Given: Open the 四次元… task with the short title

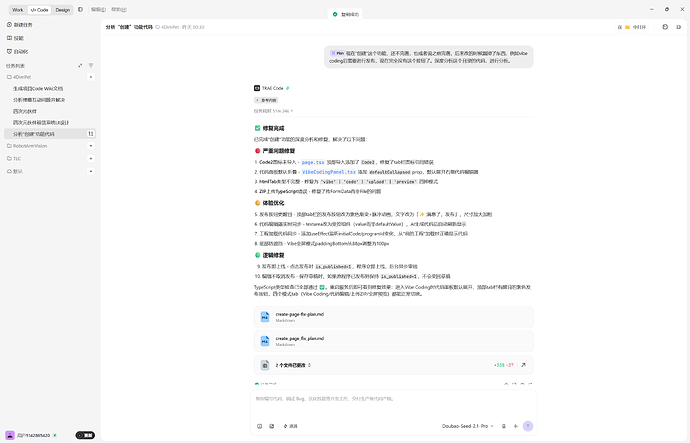Looking at the screenshot, I should (25, 111).
